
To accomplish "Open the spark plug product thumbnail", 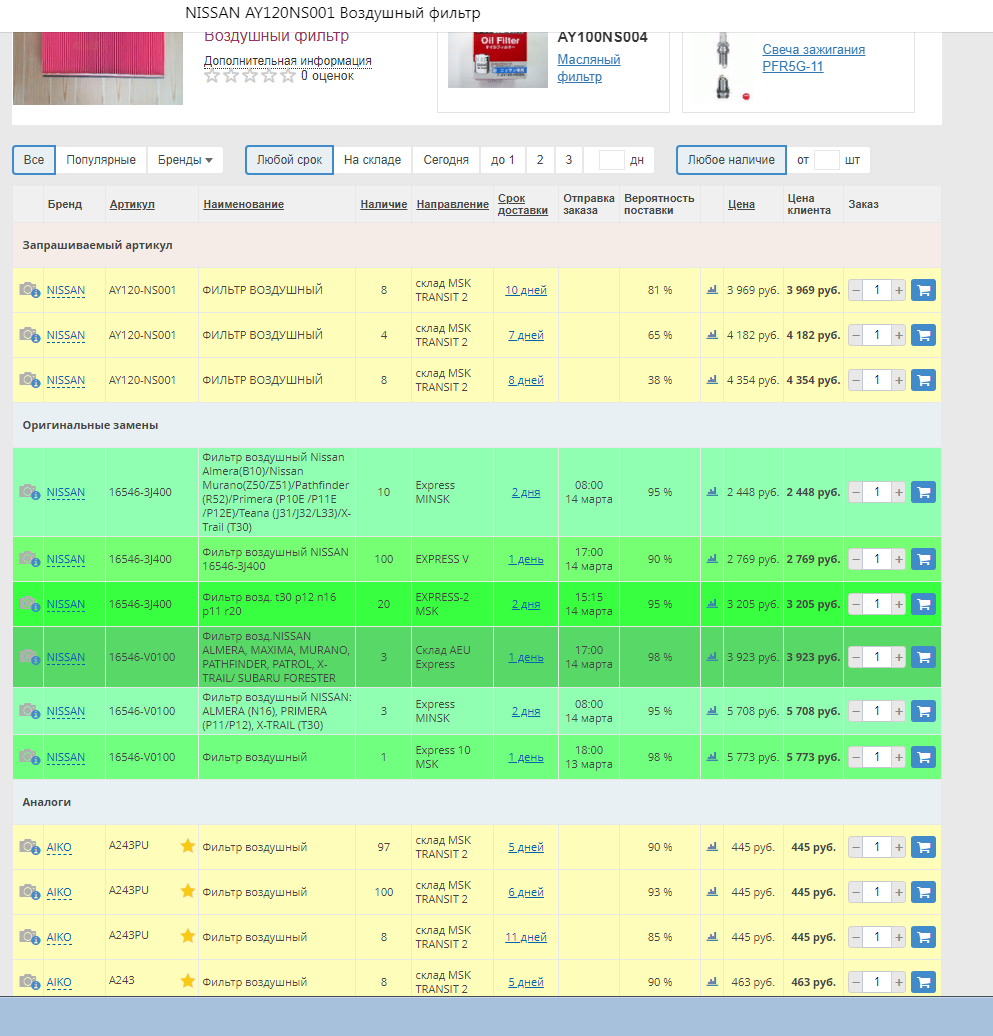I will [x=725, y=66].
